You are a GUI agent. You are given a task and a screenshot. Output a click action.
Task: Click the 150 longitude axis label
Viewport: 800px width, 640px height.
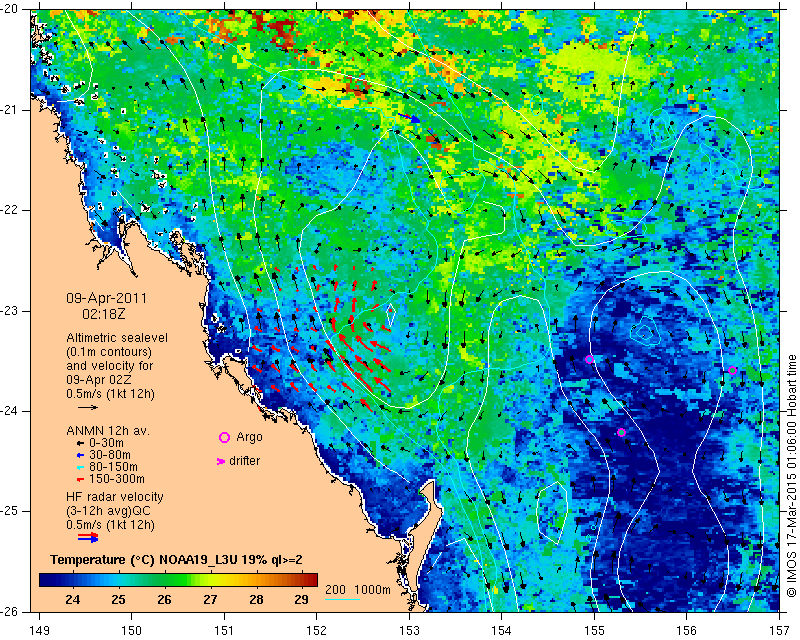point(132,631)
